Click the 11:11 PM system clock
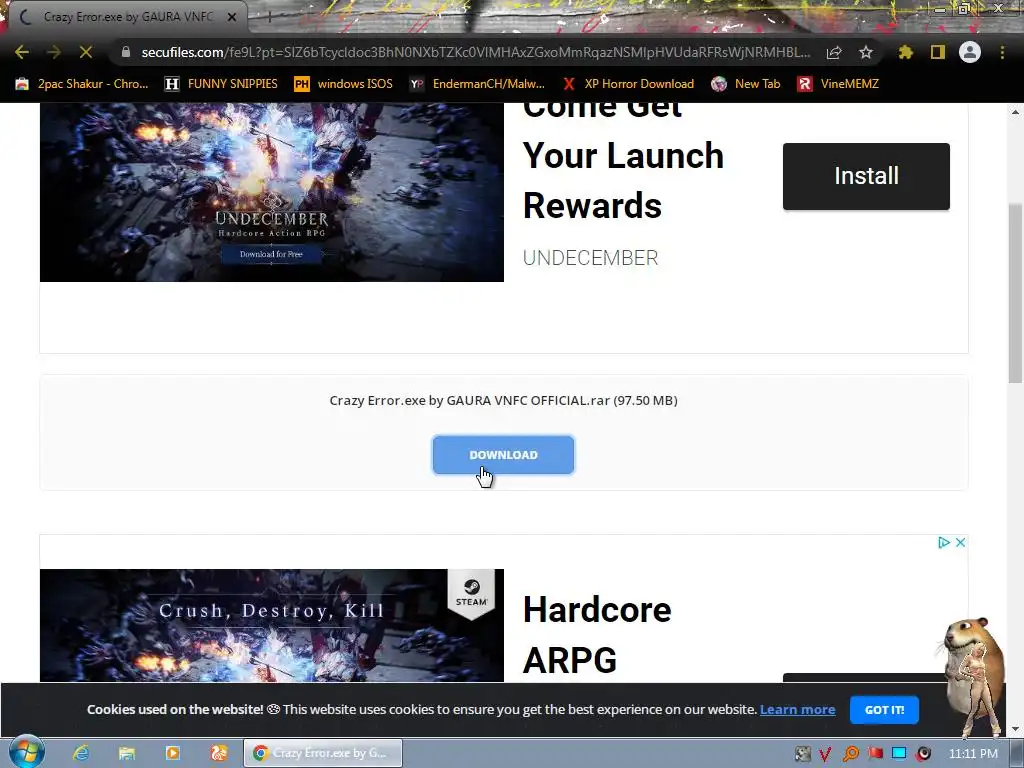Viewport: 1024px width, 768px height. click(973, 754)
